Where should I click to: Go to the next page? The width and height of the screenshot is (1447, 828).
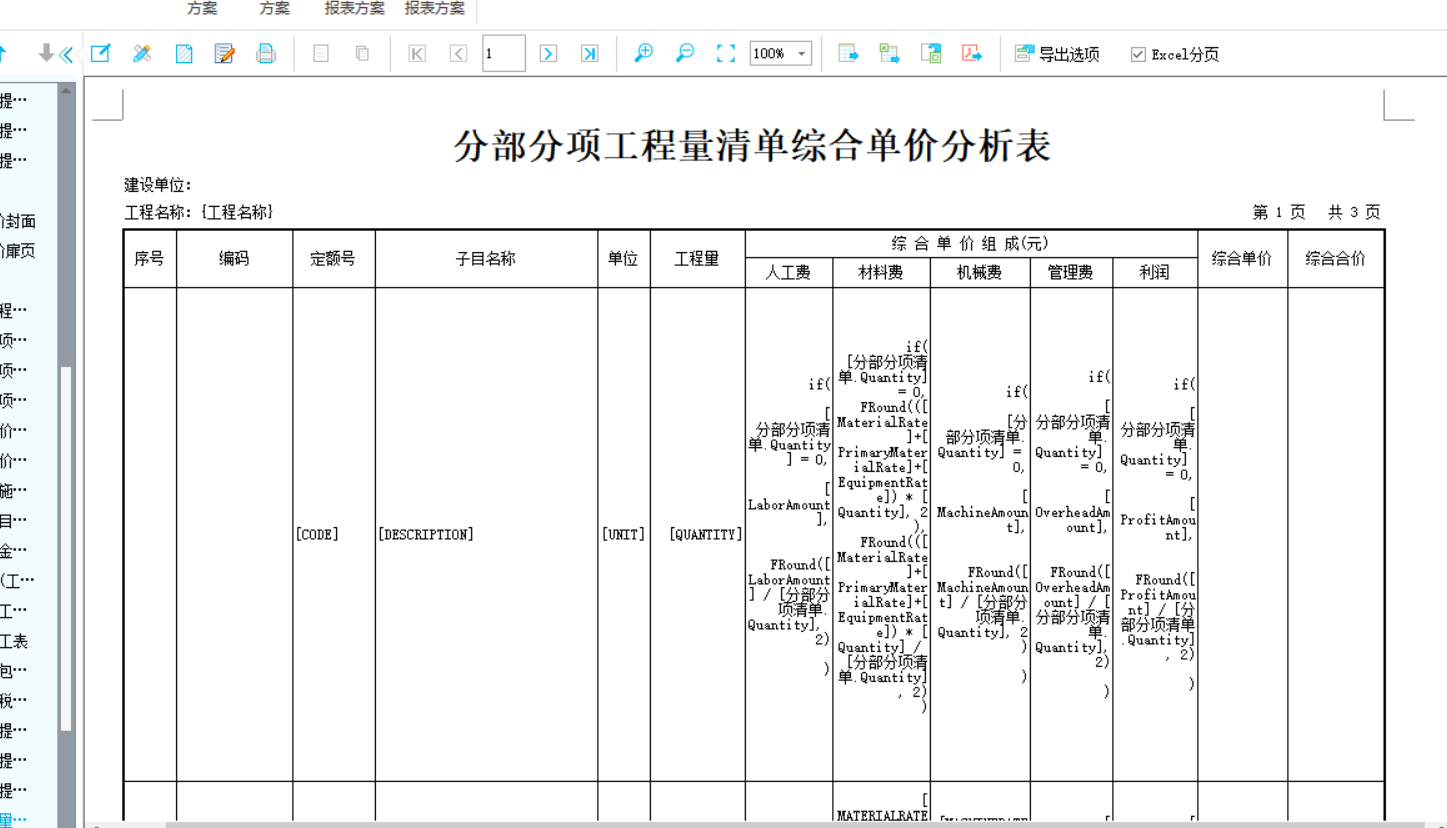click(548, 53)
